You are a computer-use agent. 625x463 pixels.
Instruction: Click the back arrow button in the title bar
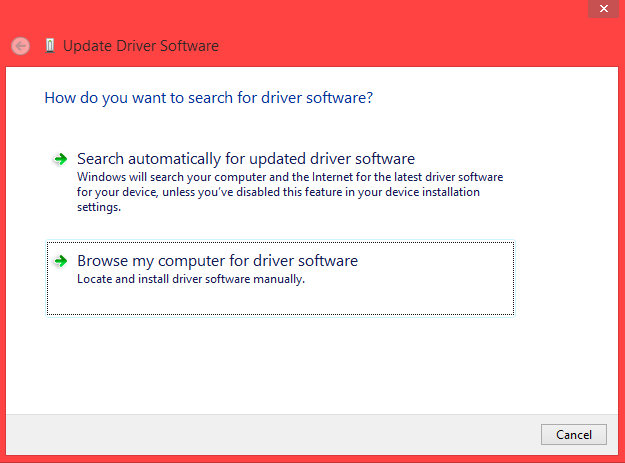(20, 46)
